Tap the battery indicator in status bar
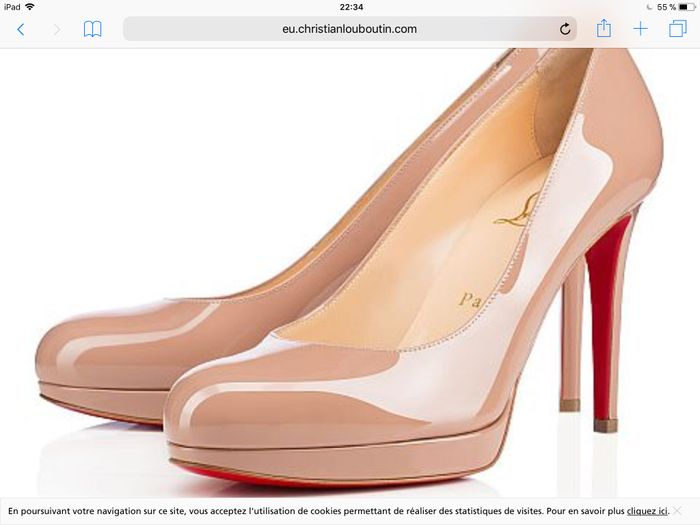The width and height of the screenshot is (700, 525). [686, 7]
